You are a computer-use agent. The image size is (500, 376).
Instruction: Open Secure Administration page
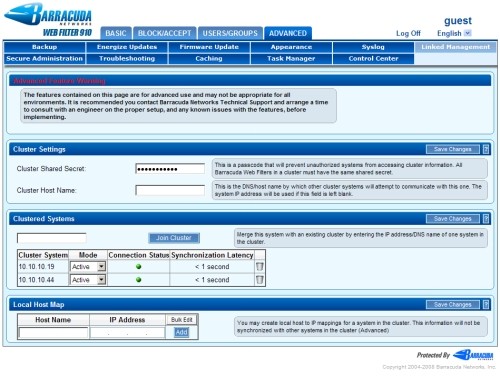pyautogui.click(x=45, y=59)
